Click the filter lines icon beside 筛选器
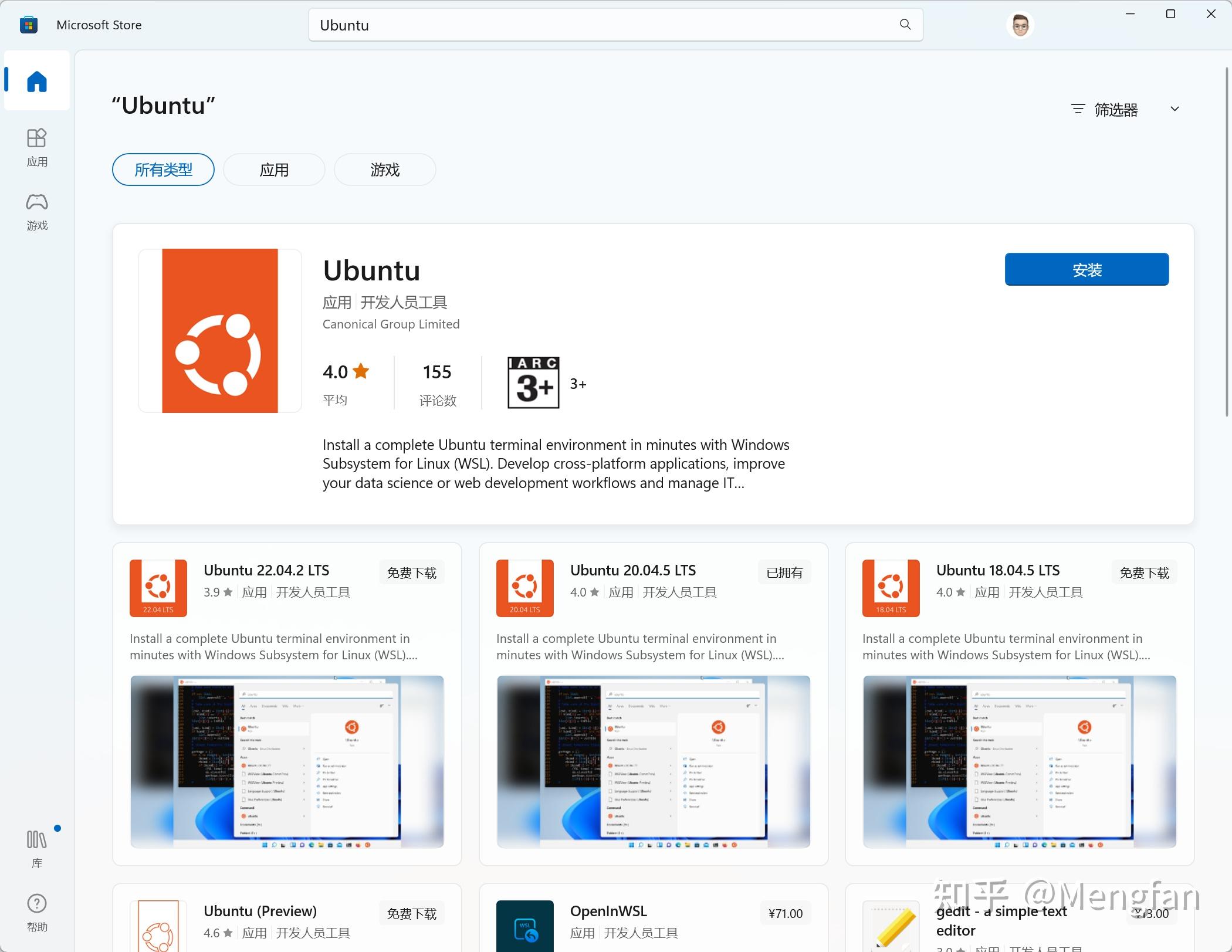The image size is (1232, 952). click(1078, 109)
